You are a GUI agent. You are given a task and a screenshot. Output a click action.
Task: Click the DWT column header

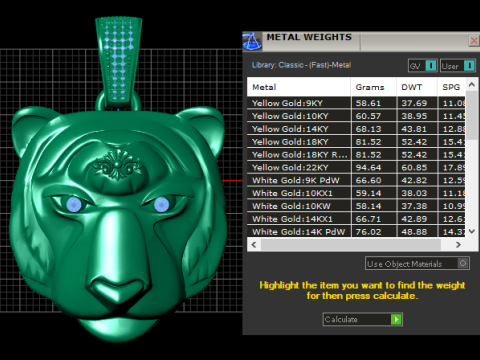pyautogui.click(x=417, y=87)
